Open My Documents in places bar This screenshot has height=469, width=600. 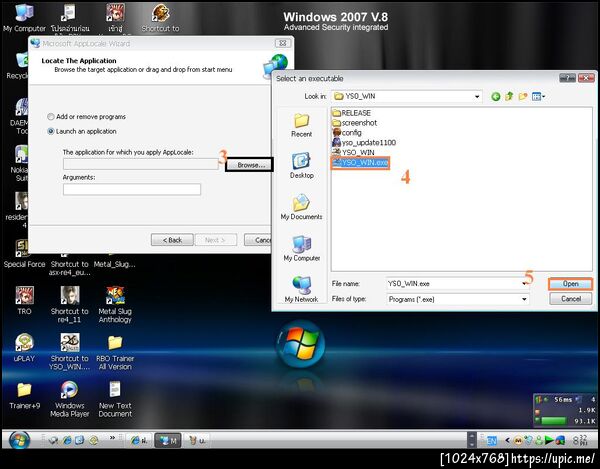(x=301, y=207)
